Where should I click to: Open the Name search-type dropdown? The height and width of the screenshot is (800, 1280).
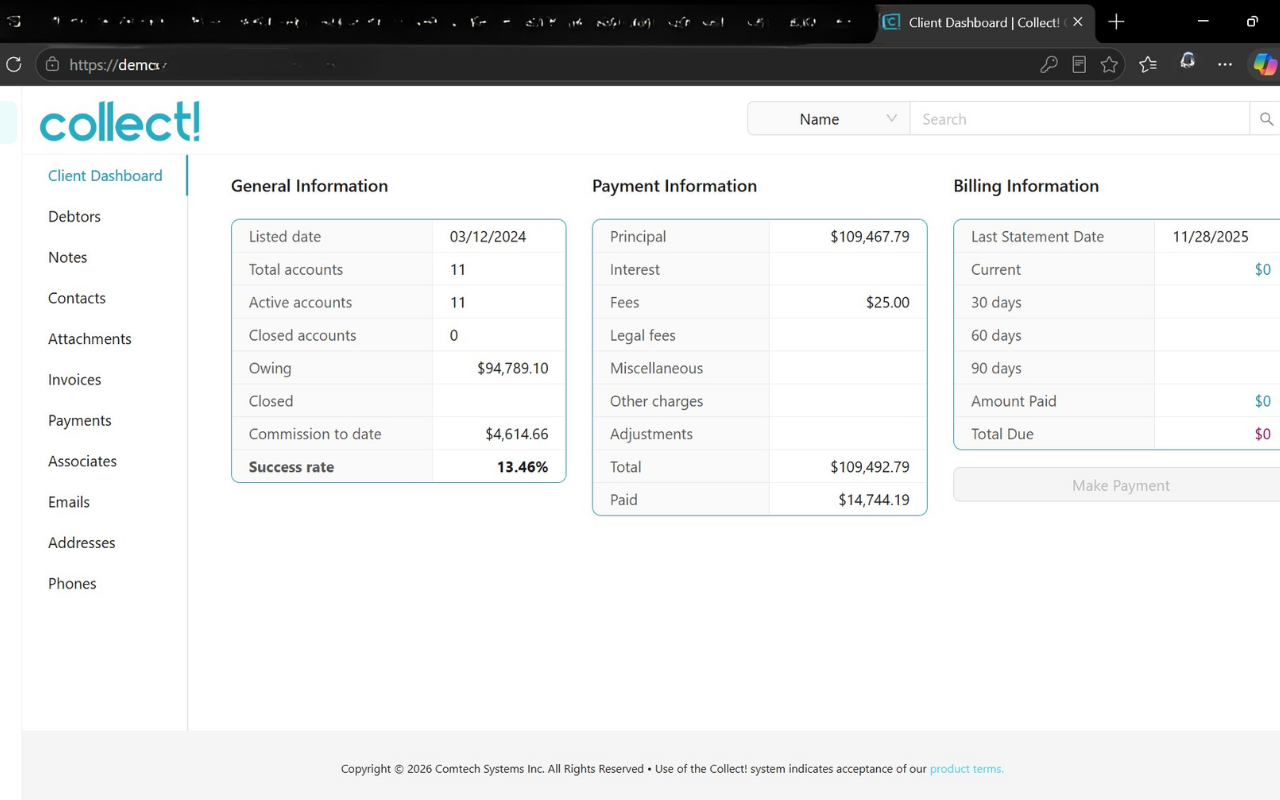(x=828, y=119)
